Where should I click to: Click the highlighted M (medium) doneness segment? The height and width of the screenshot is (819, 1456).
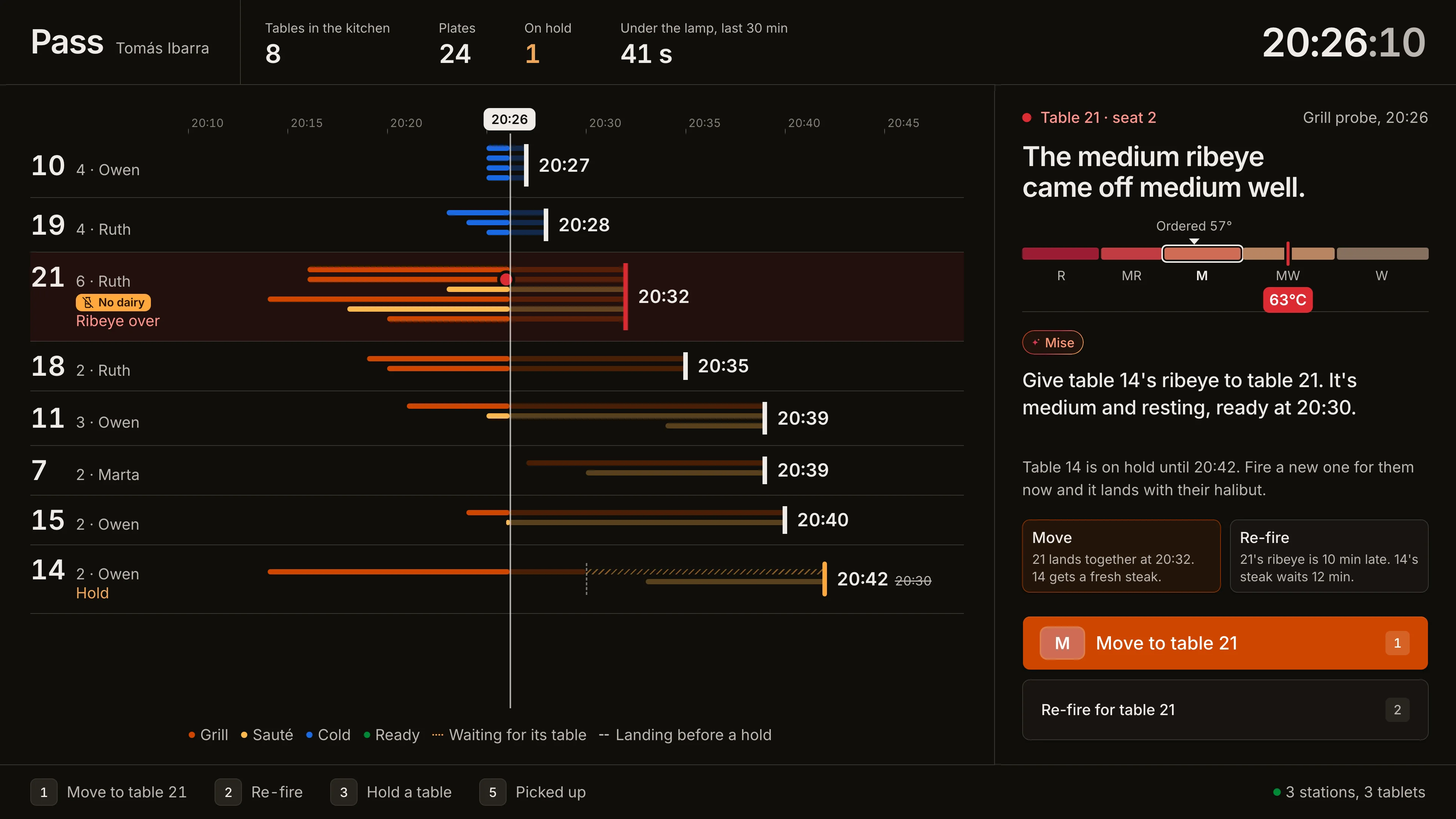click(x=1202, y=254)
